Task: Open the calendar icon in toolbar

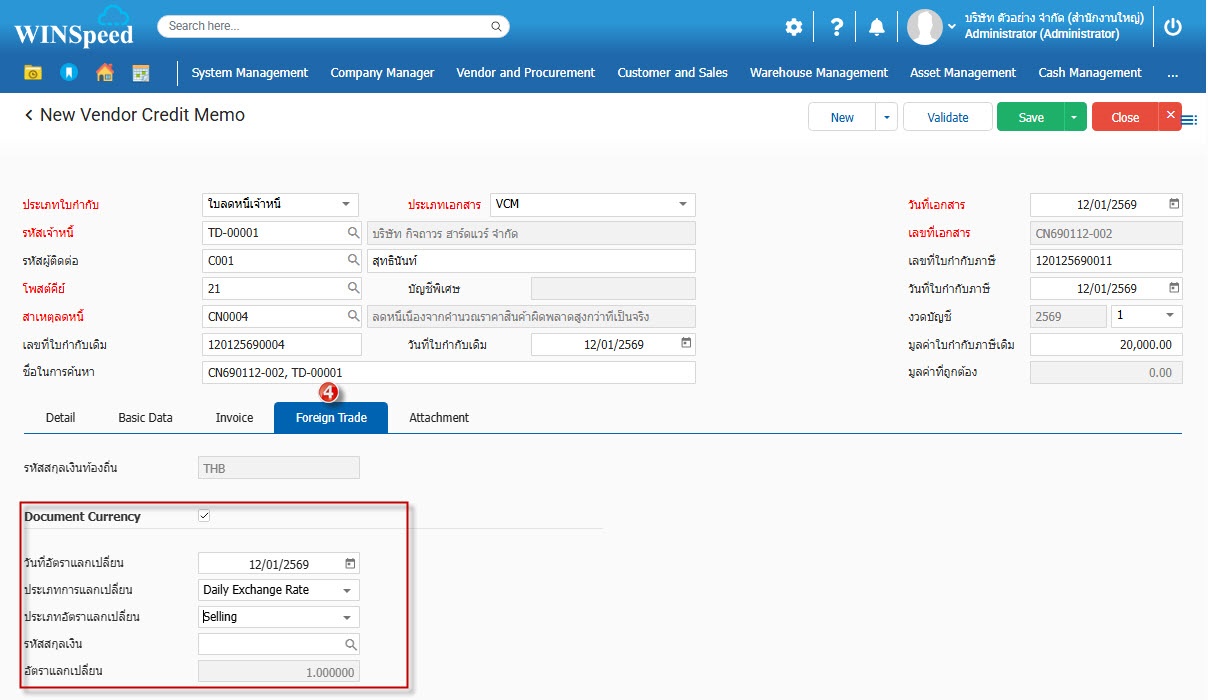Action: (x=140, y=73)
